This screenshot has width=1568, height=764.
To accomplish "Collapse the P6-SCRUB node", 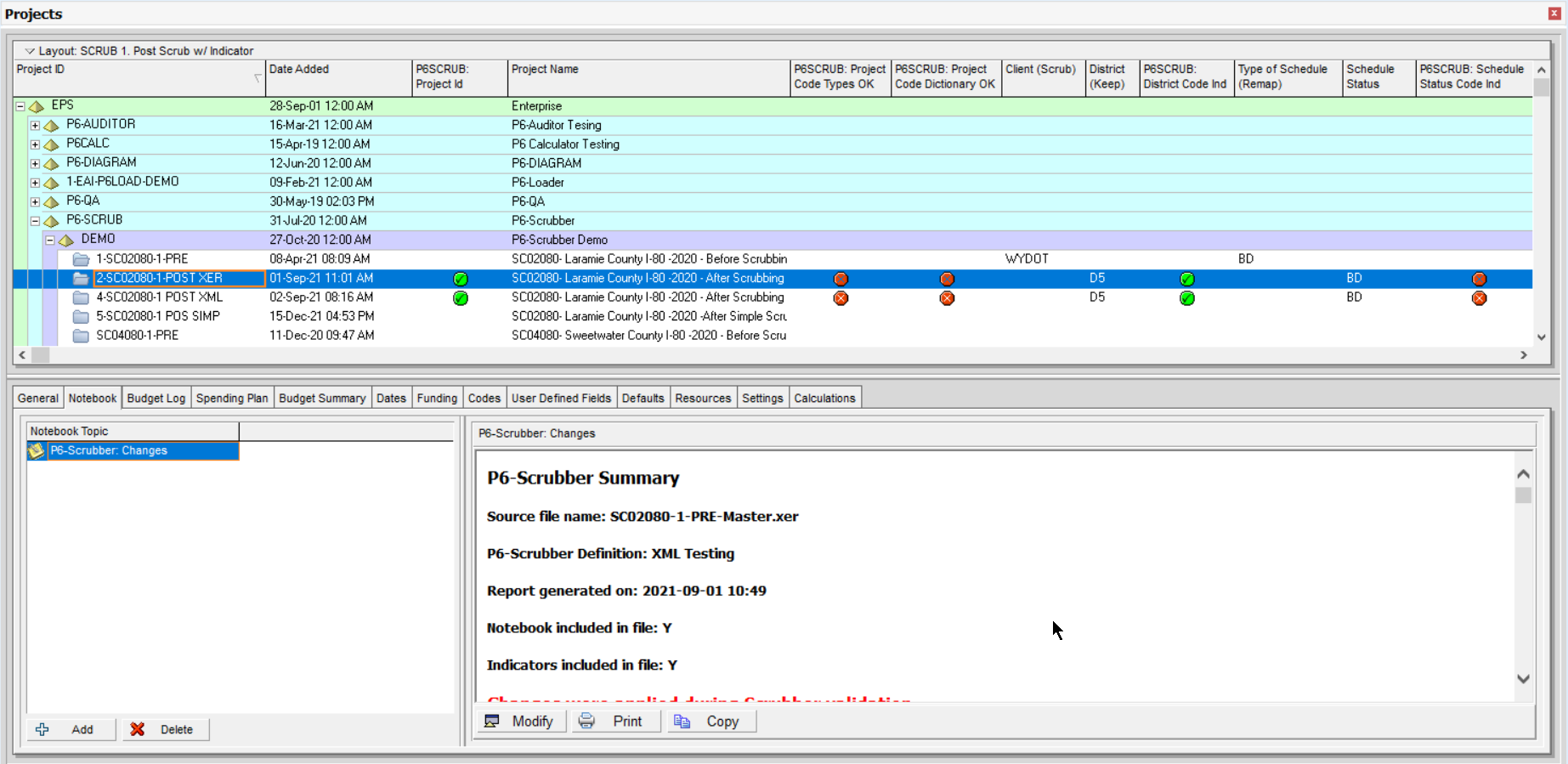I will (x=35, y=221).
